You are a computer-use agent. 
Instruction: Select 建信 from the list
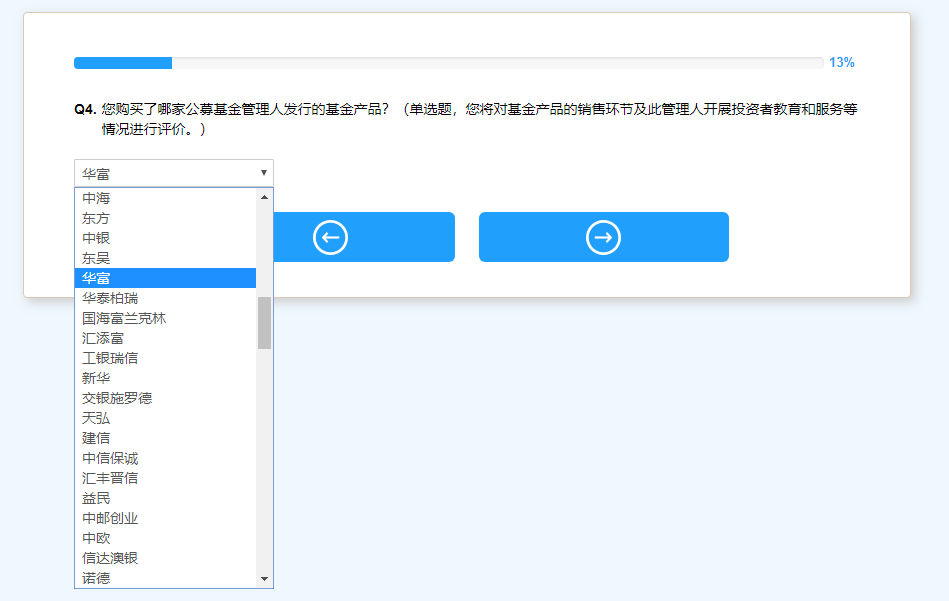click(165, 438)
